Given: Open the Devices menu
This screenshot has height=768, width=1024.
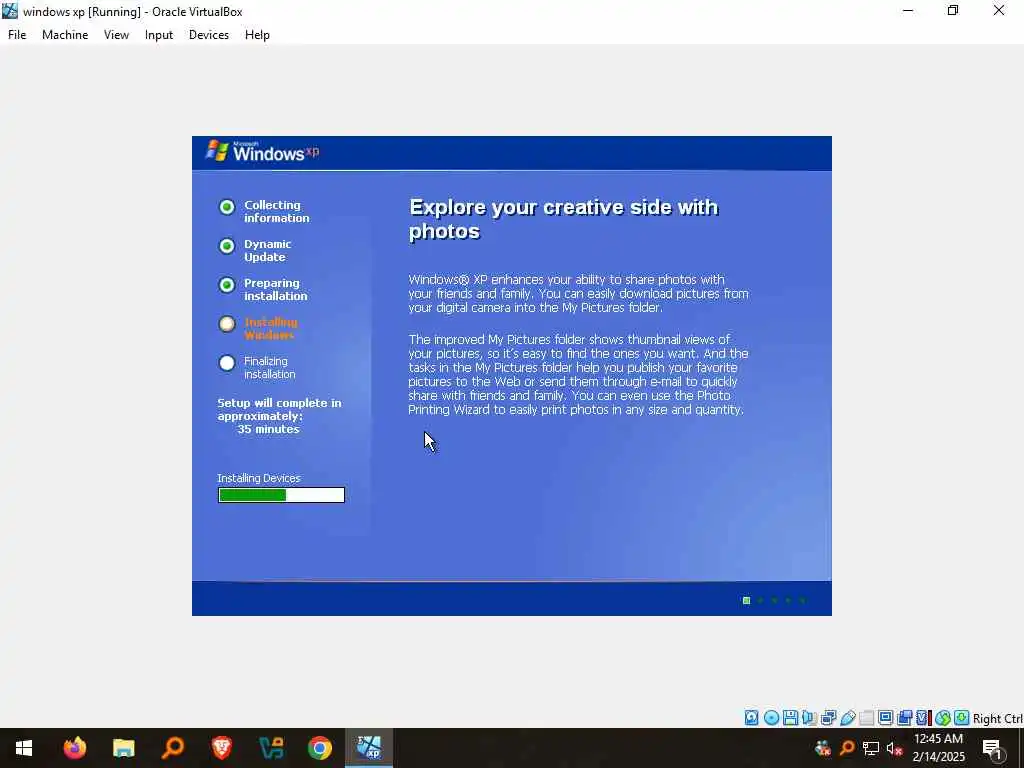Looking at the screenshot, I should 209,35.
